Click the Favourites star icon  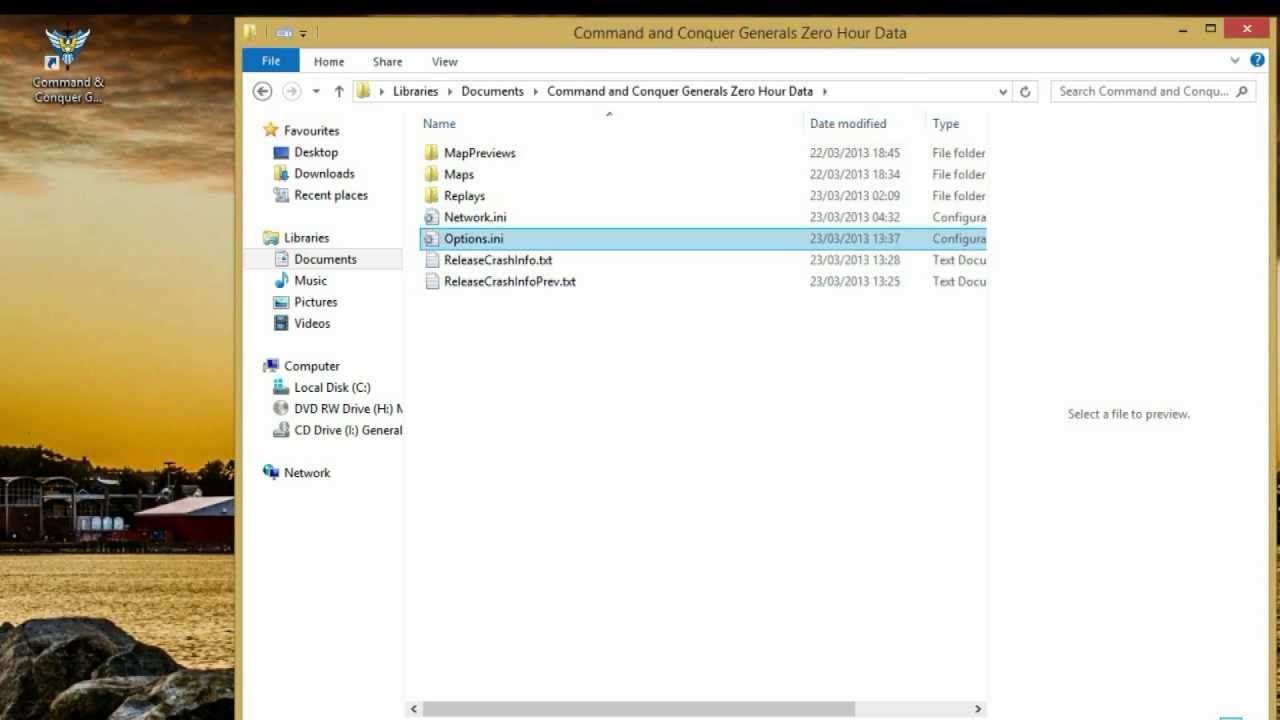click(270, 130)
